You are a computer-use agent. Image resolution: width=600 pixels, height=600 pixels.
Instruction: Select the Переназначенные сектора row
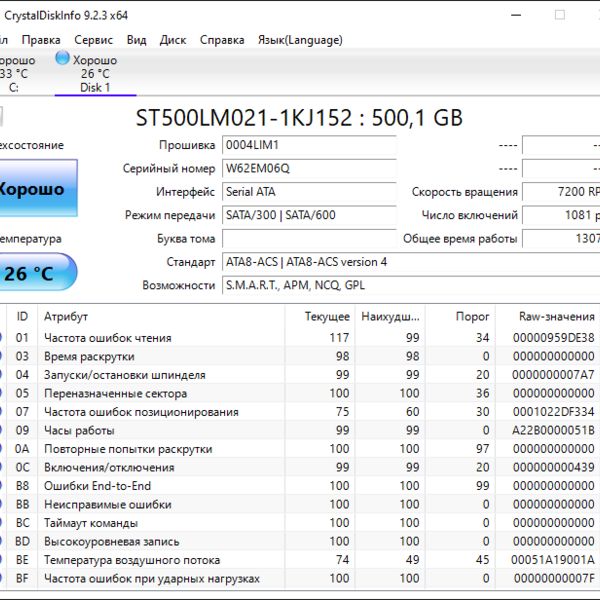tap(300, 393)
